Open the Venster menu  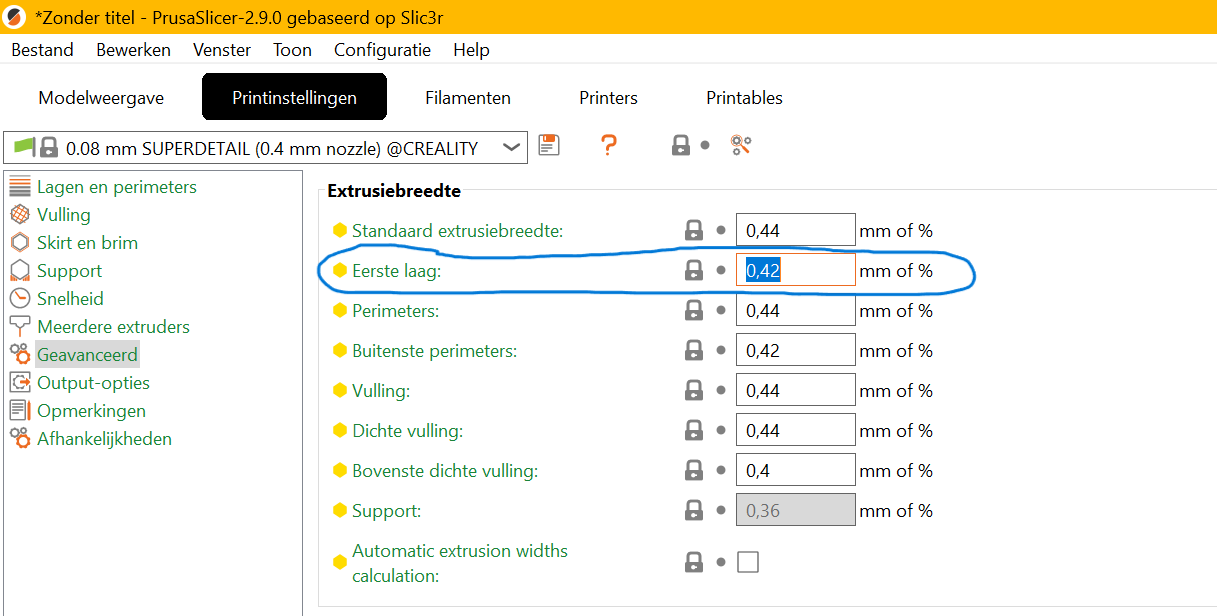point(222,49)
